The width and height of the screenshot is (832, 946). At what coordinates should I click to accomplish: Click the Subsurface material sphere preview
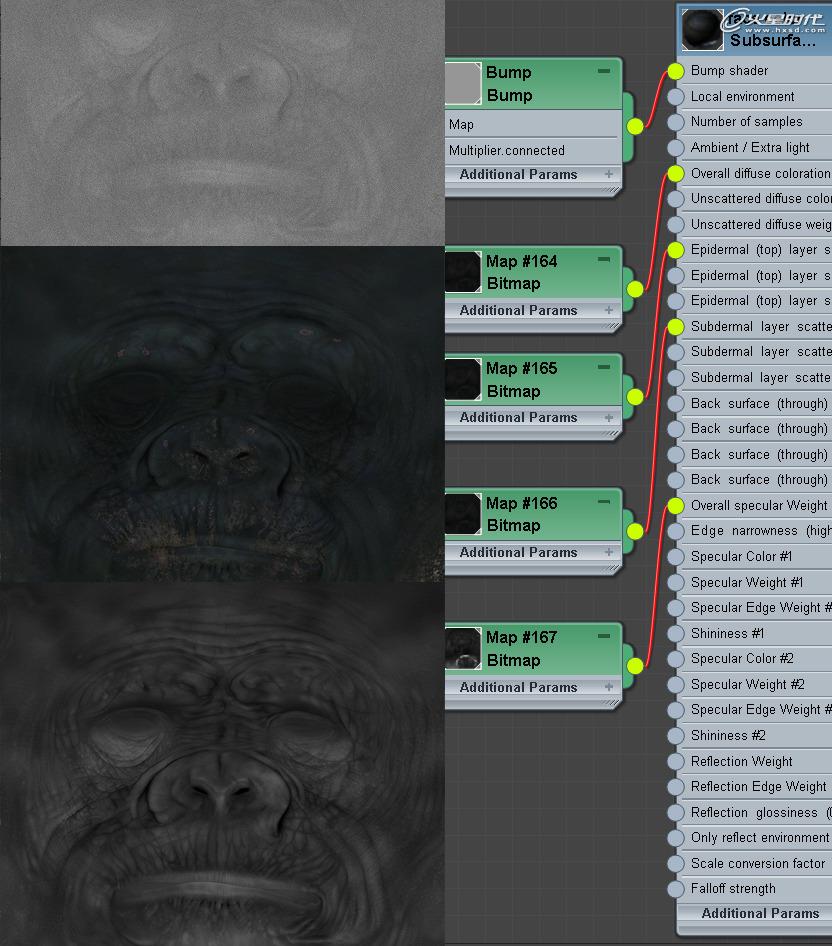pyautogui.click(x=703, y=30)
